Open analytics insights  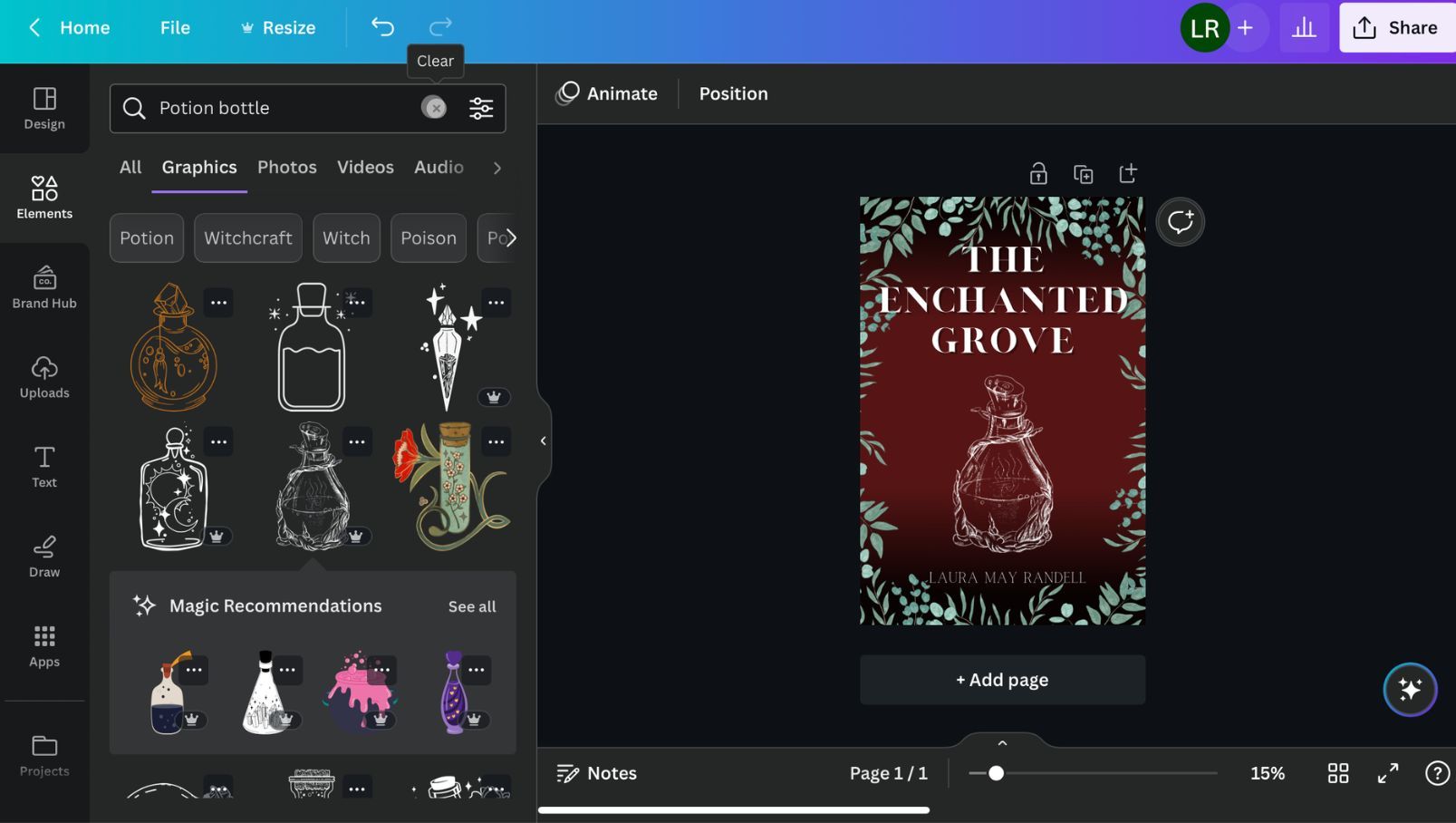coord(1304,28)
